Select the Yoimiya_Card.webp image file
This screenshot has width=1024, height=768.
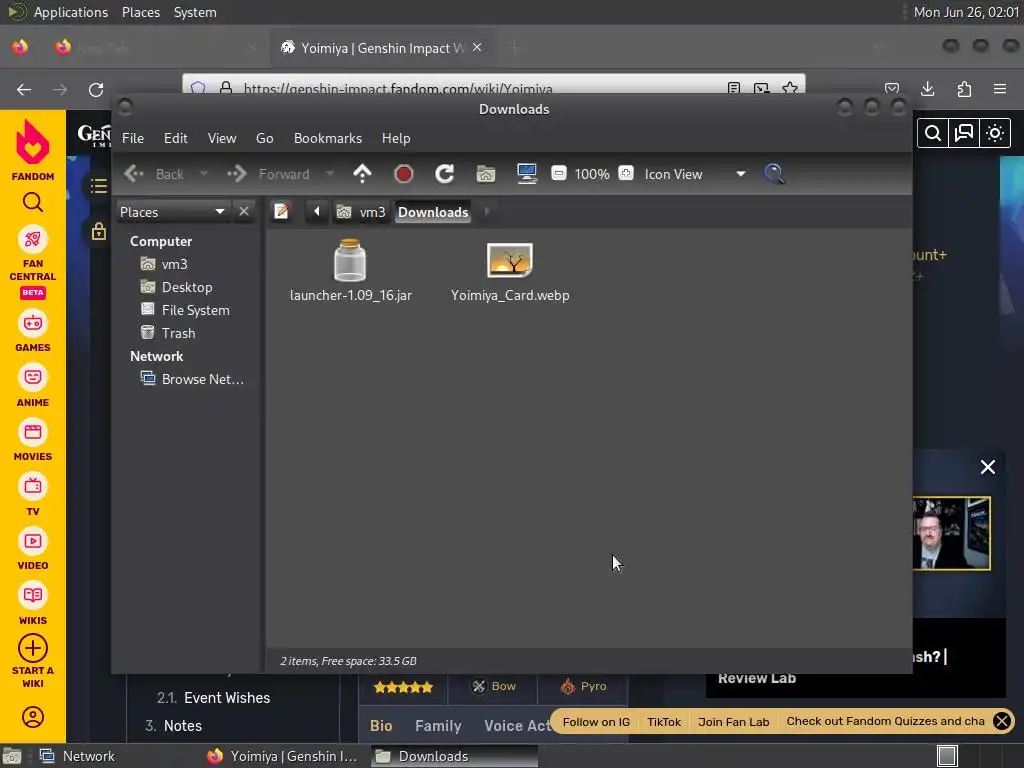(510, 271)
